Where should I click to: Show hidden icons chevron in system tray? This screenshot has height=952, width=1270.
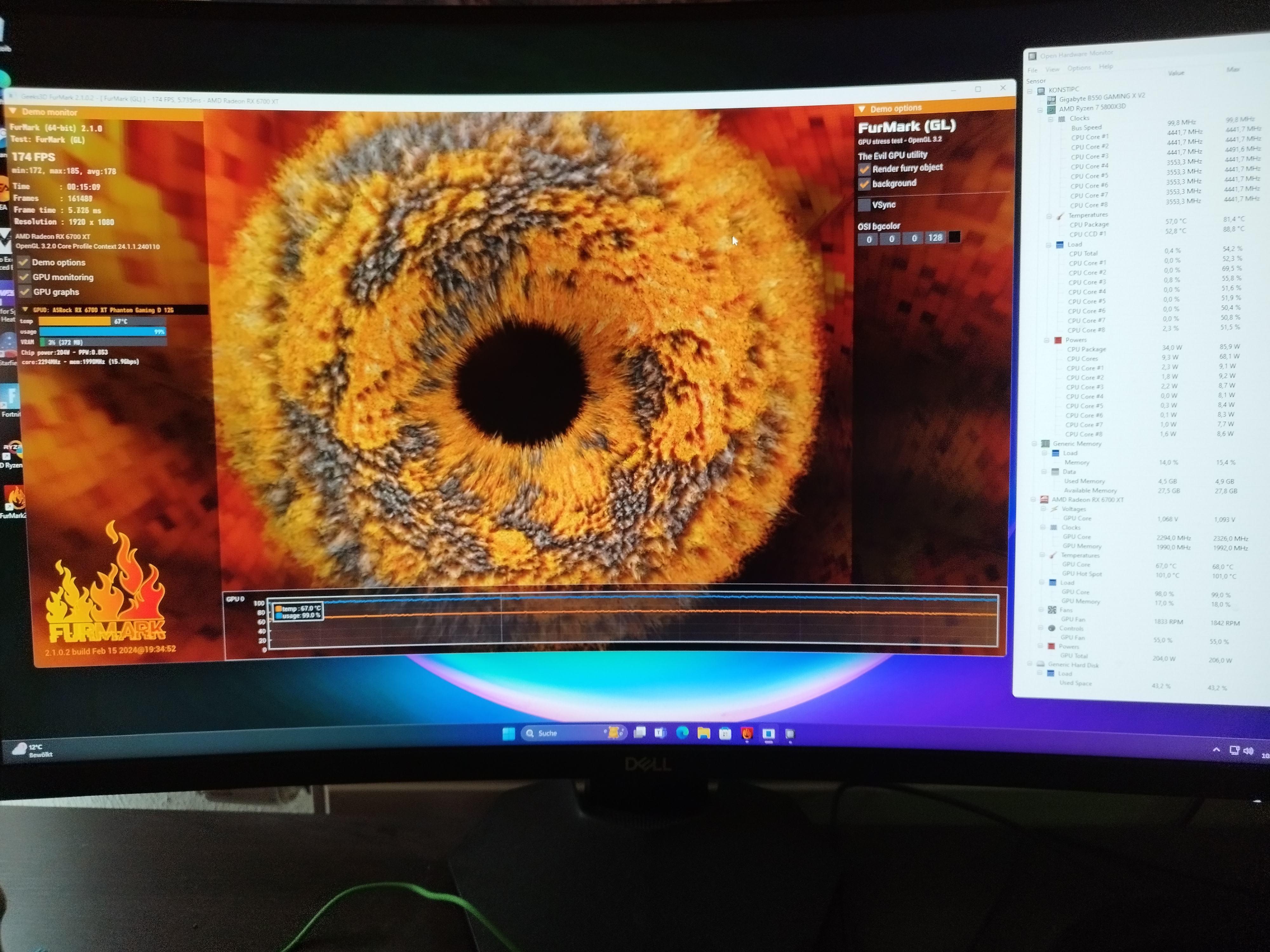point(1216,750)
